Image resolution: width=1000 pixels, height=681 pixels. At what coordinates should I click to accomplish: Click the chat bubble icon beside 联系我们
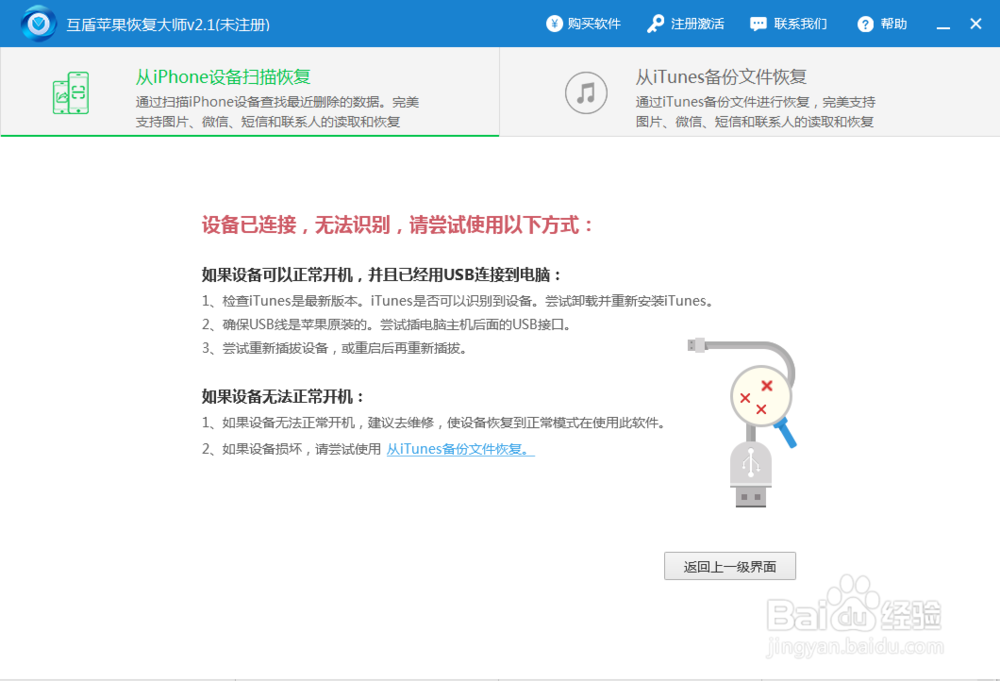758,24
